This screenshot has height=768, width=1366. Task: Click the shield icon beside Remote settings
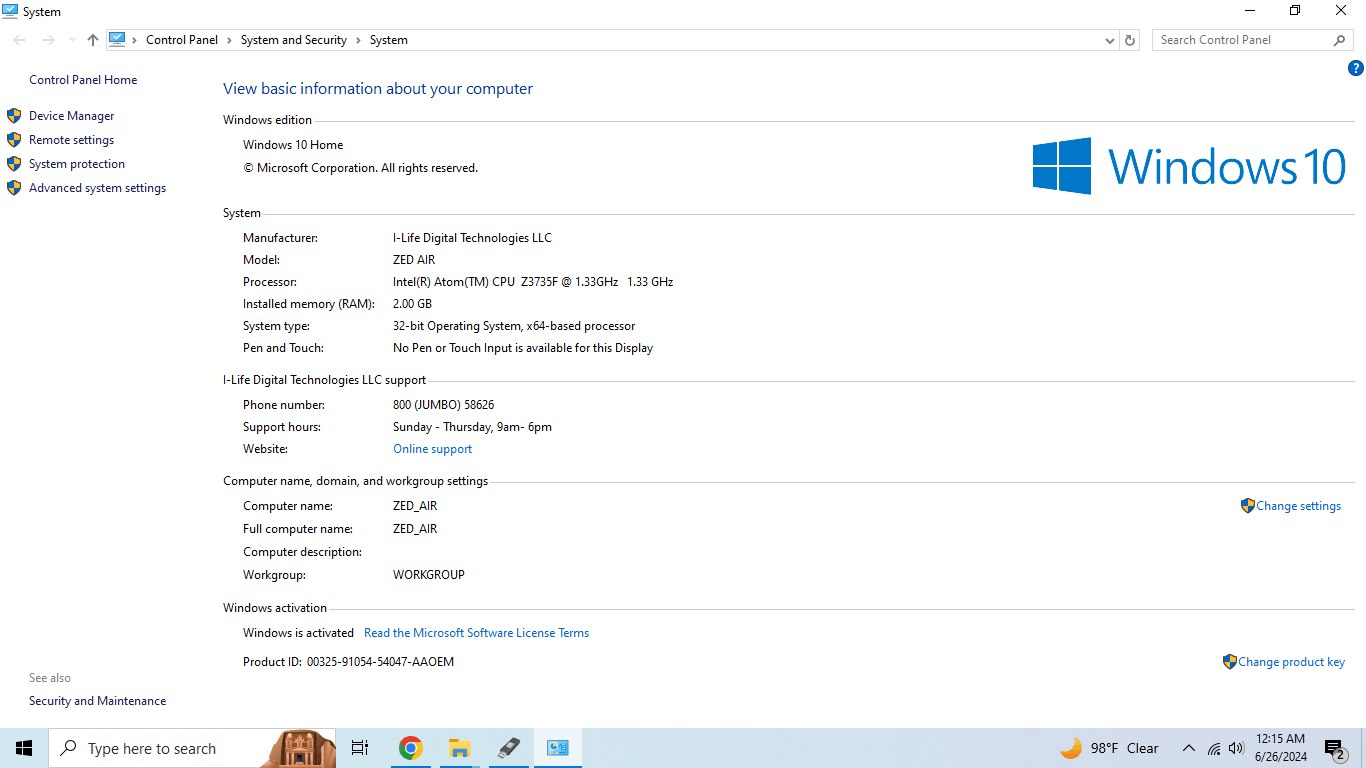(x=14, y=140)
